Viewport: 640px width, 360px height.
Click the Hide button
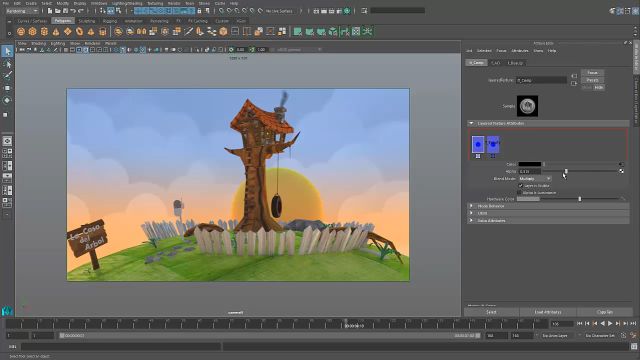click(x=598, y=87)
